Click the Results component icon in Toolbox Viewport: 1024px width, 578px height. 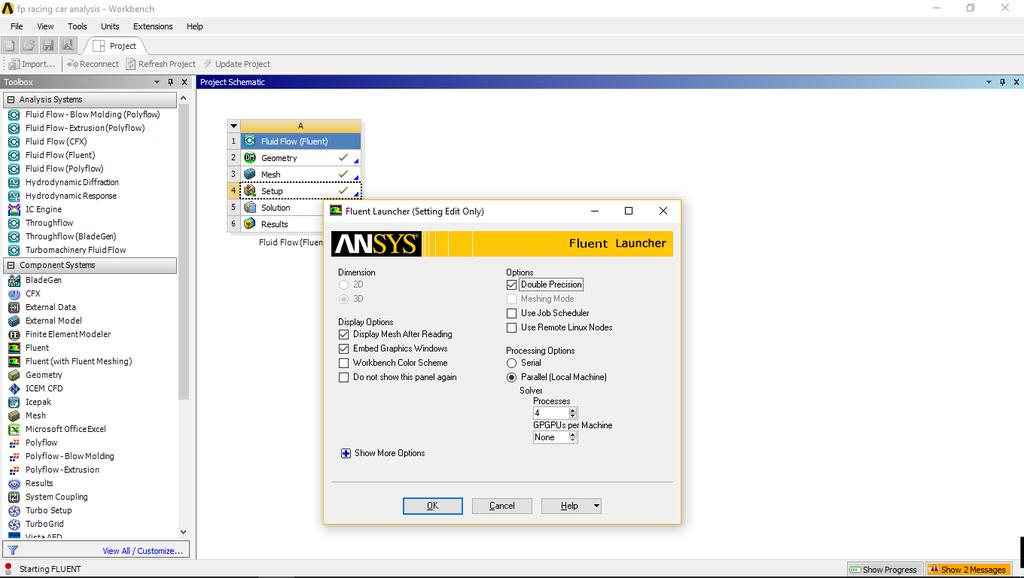click(14, 483)
